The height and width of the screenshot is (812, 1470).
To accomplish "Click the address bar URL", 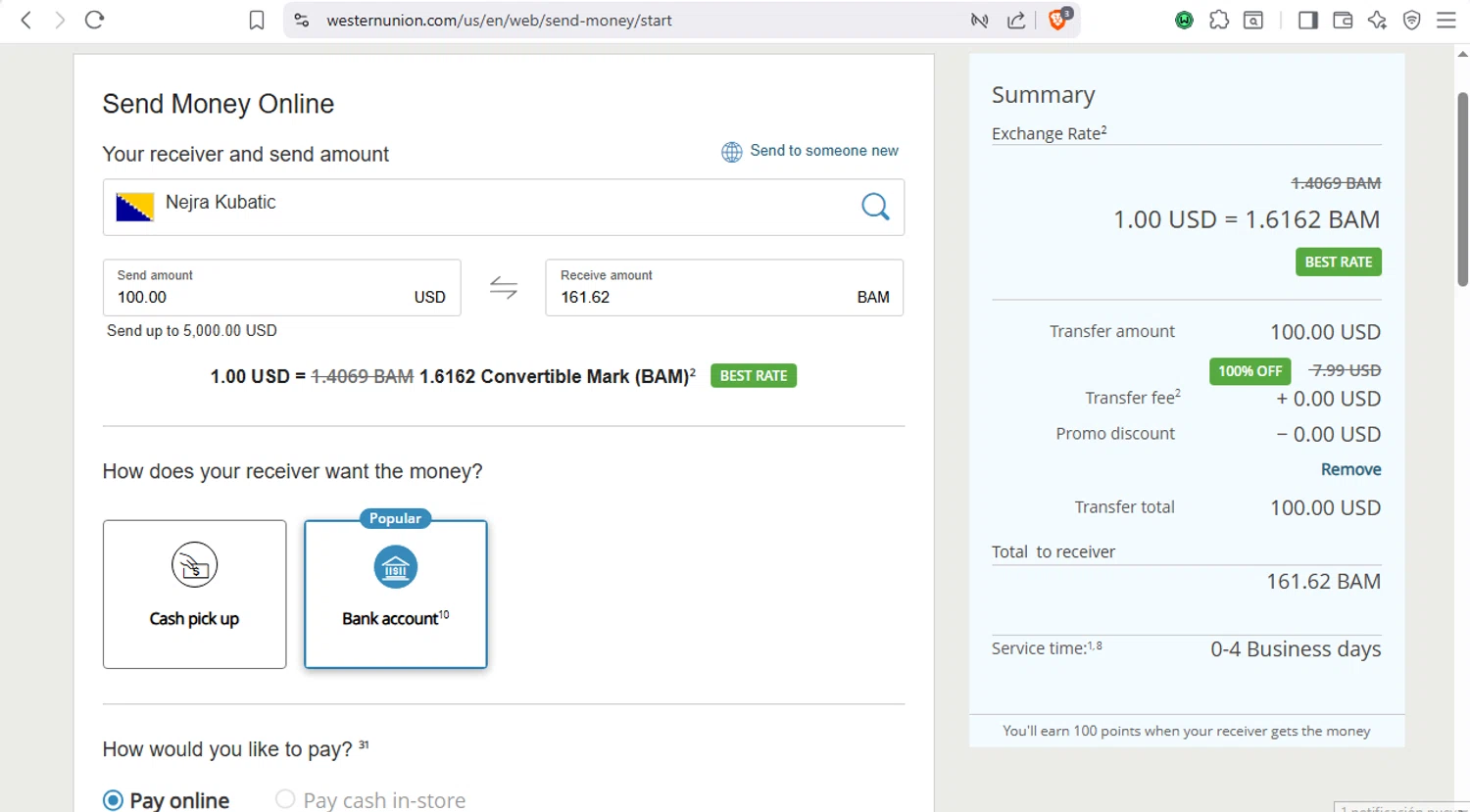I will (499, 20).
